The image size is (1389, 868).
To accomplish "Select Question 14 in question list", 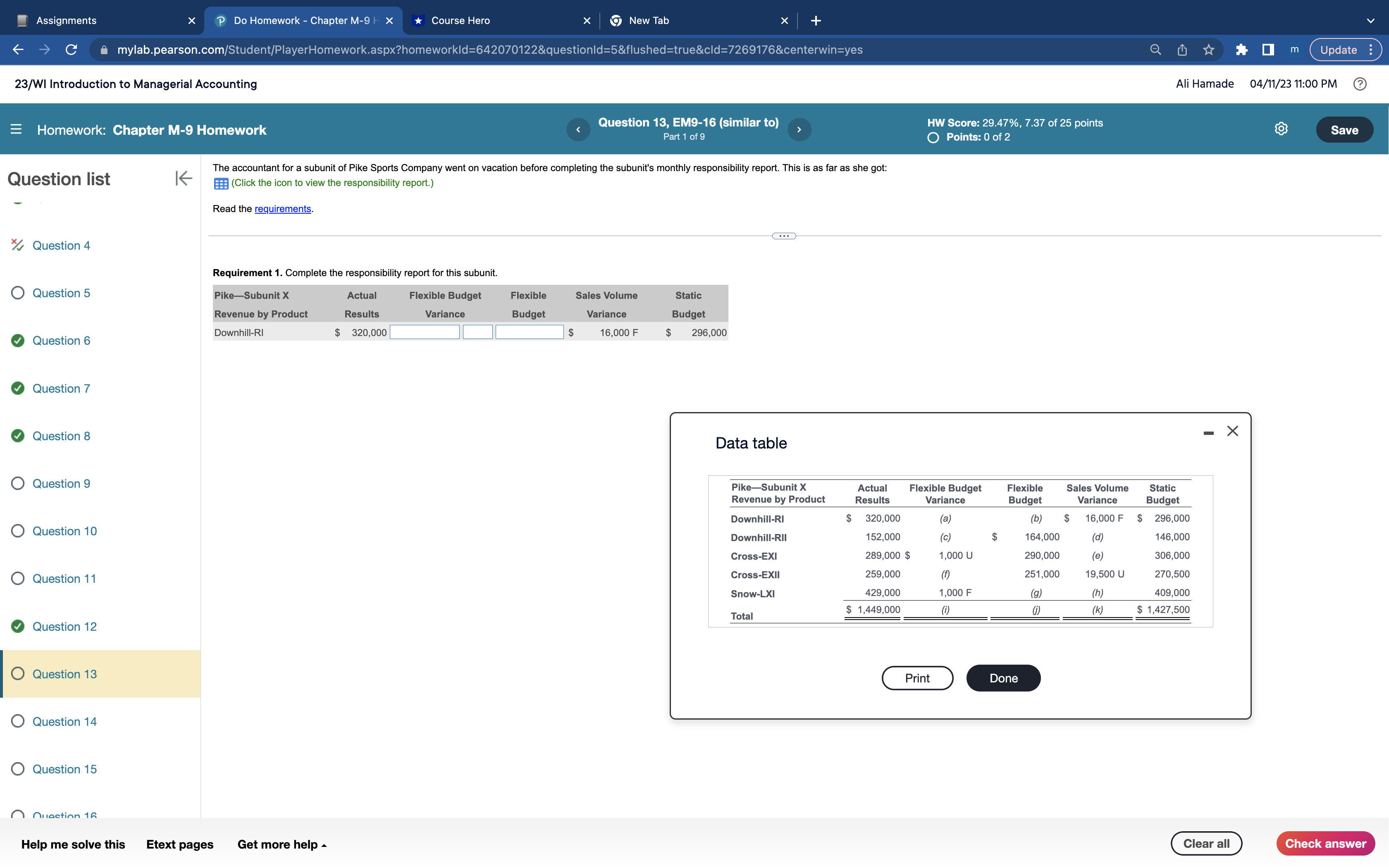I will (x=64, y=721).
